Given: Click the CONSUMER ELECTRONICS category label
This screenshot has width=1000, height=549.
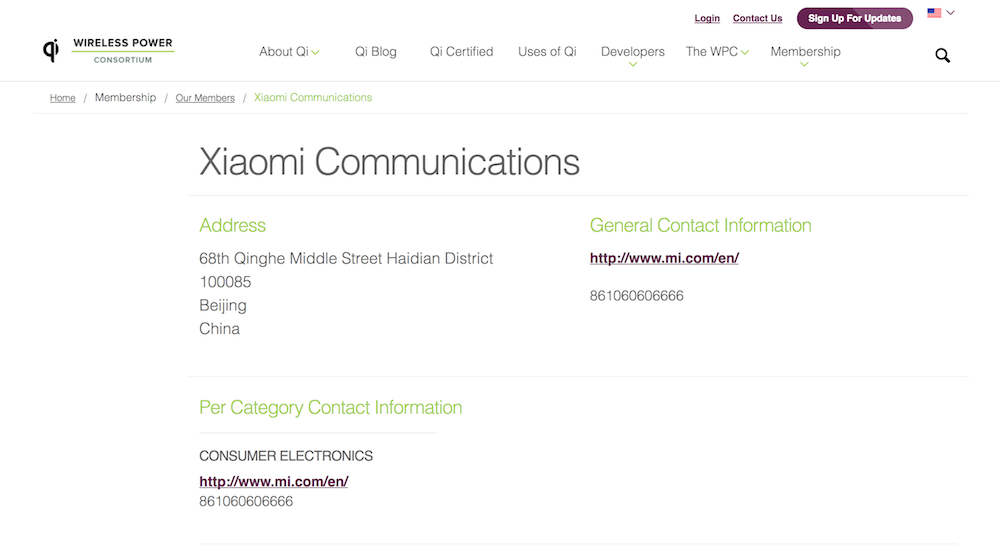Looking at the screenshot, I should coord(286,456).
